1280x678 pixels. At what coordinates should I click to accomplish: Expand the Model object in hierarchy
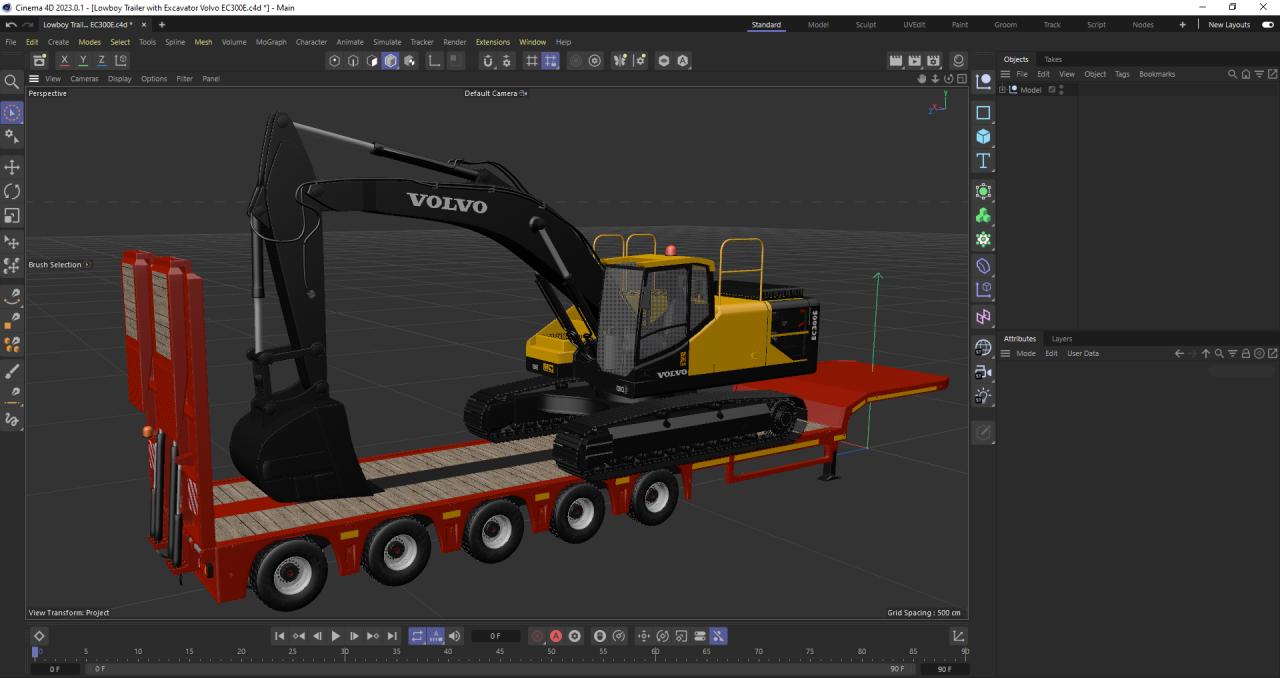[x=1003, y=90]
